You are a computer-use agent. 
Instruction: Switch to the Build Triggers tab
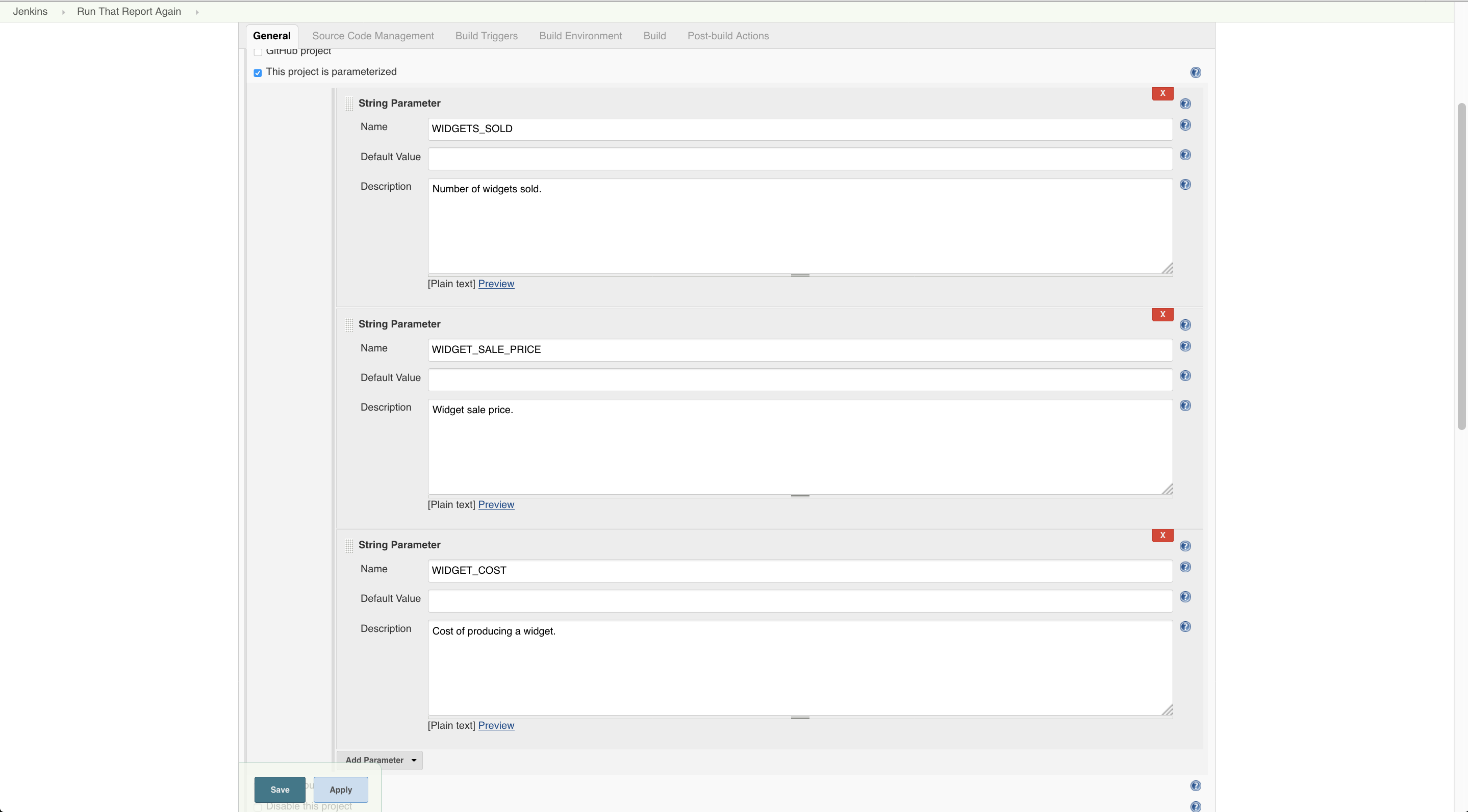point(486,35)
